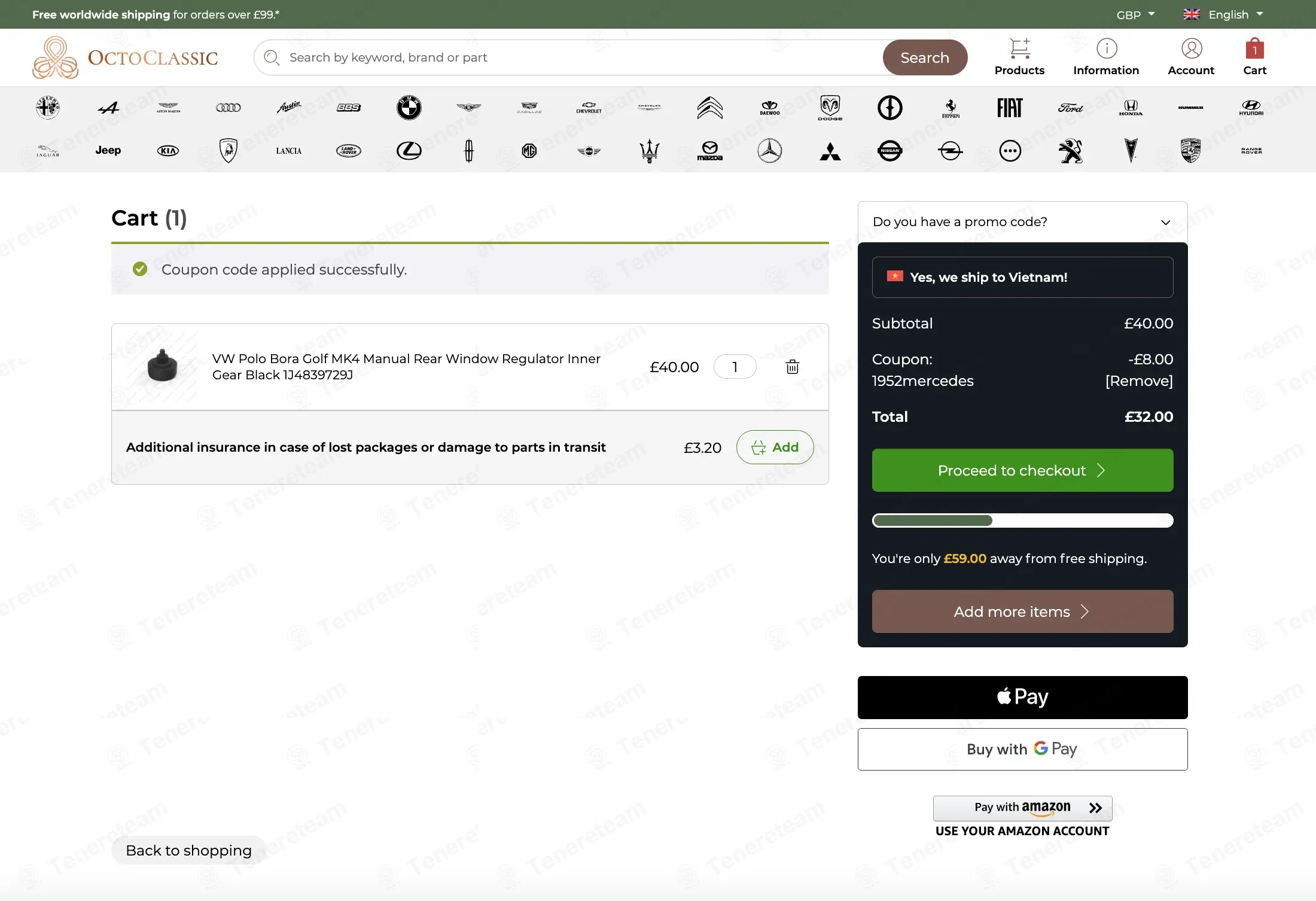Delete the VW Polo window regulator item
This screenshot has width=1316, height=901.
pyautogui.click(x=792, y=367)
